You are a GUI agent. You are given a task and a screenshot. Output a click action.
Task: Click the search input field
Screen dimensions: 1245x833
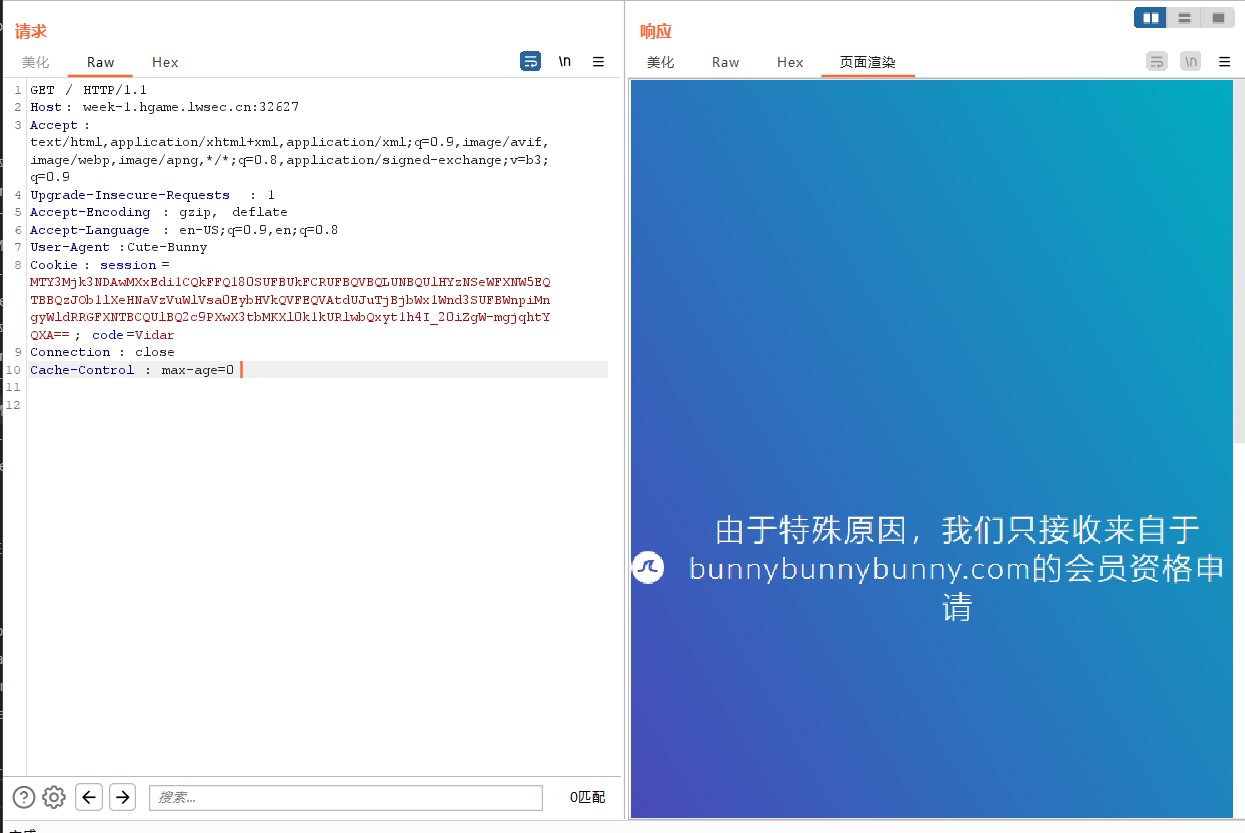(x=345, y=797)
